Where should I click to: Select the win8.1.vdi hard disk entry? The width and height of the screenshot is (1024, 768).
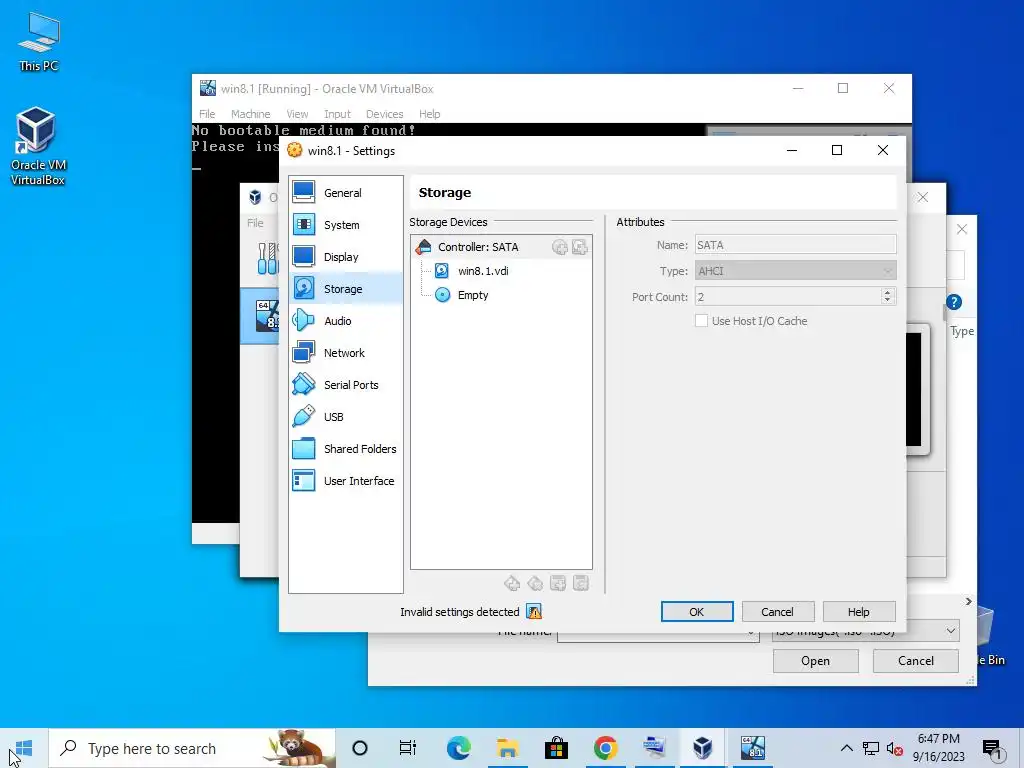[x=483, y=271]
